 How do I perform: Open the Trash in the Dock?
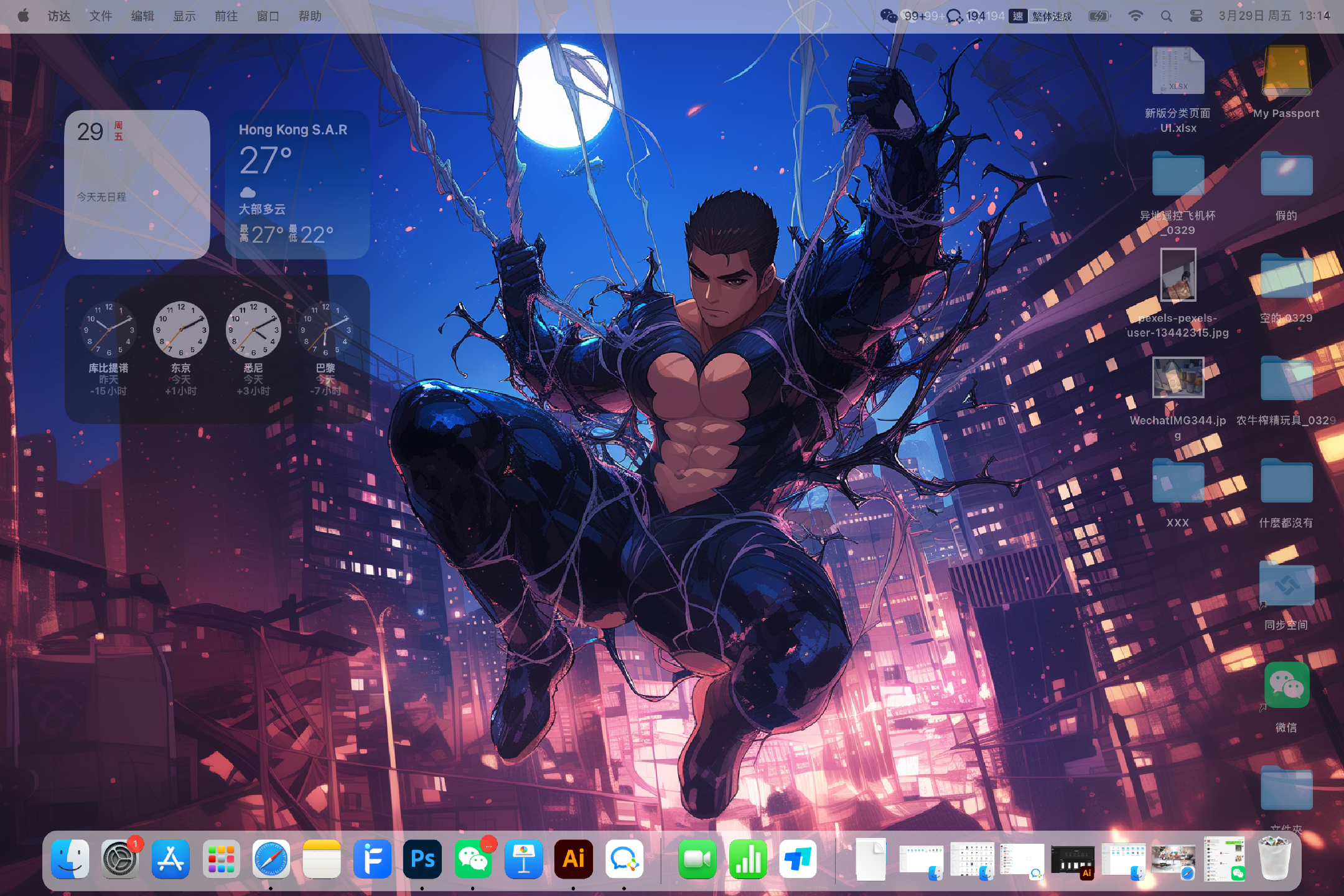point(1274,859)
